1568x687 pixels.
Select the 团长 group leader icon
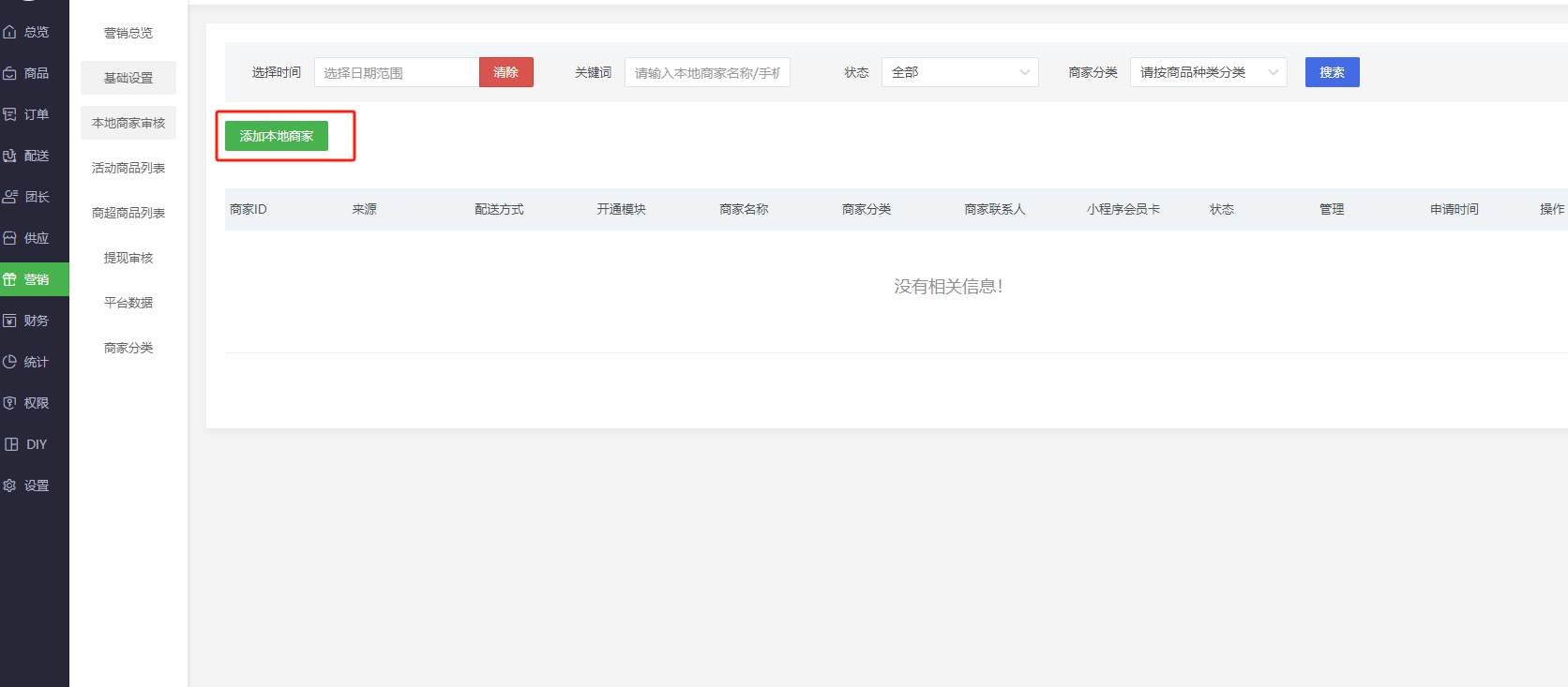(x=10, y=197)
